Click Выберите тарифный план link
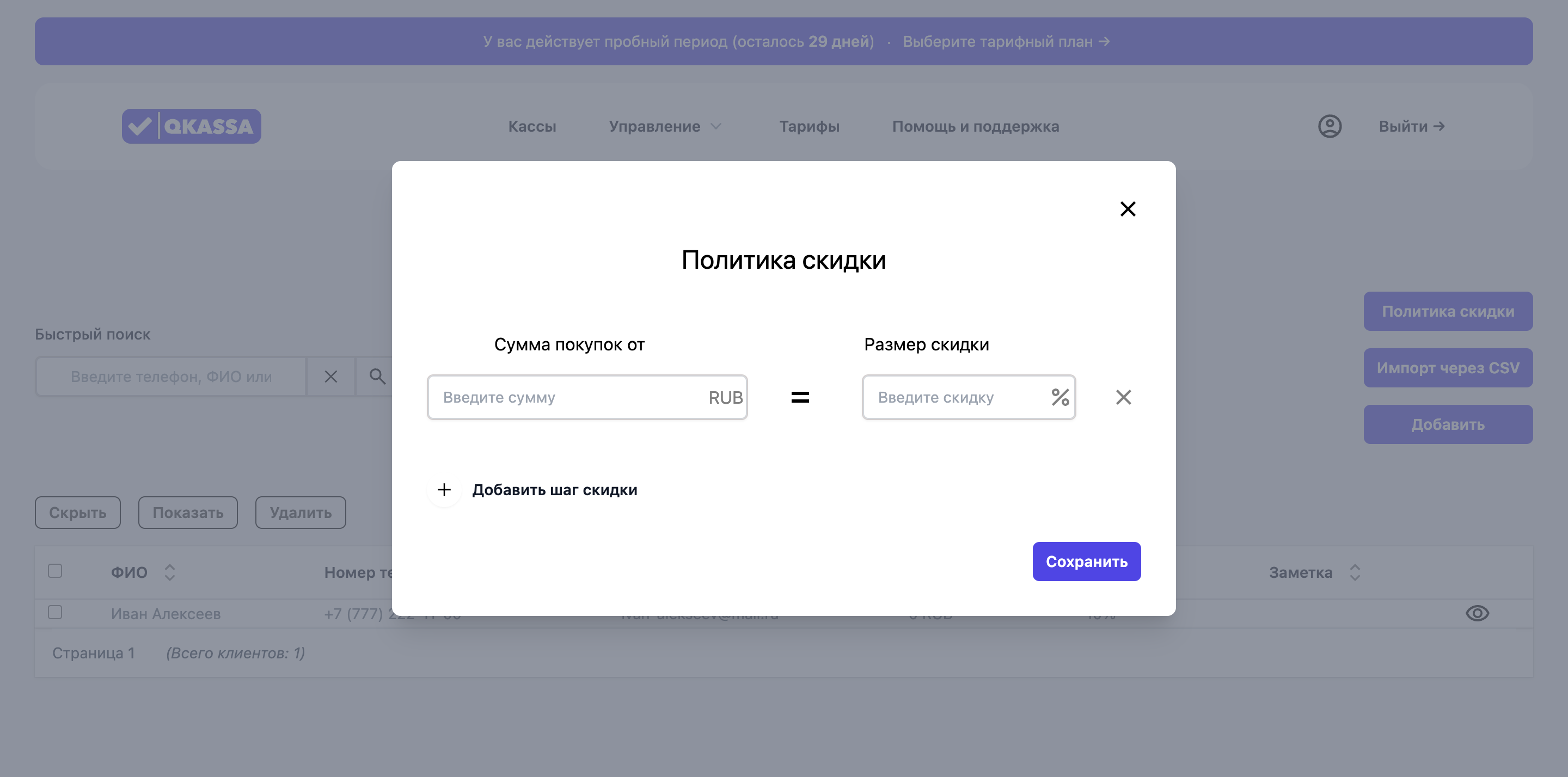Screen dimensions: 1568x777 pos(1006,41)
